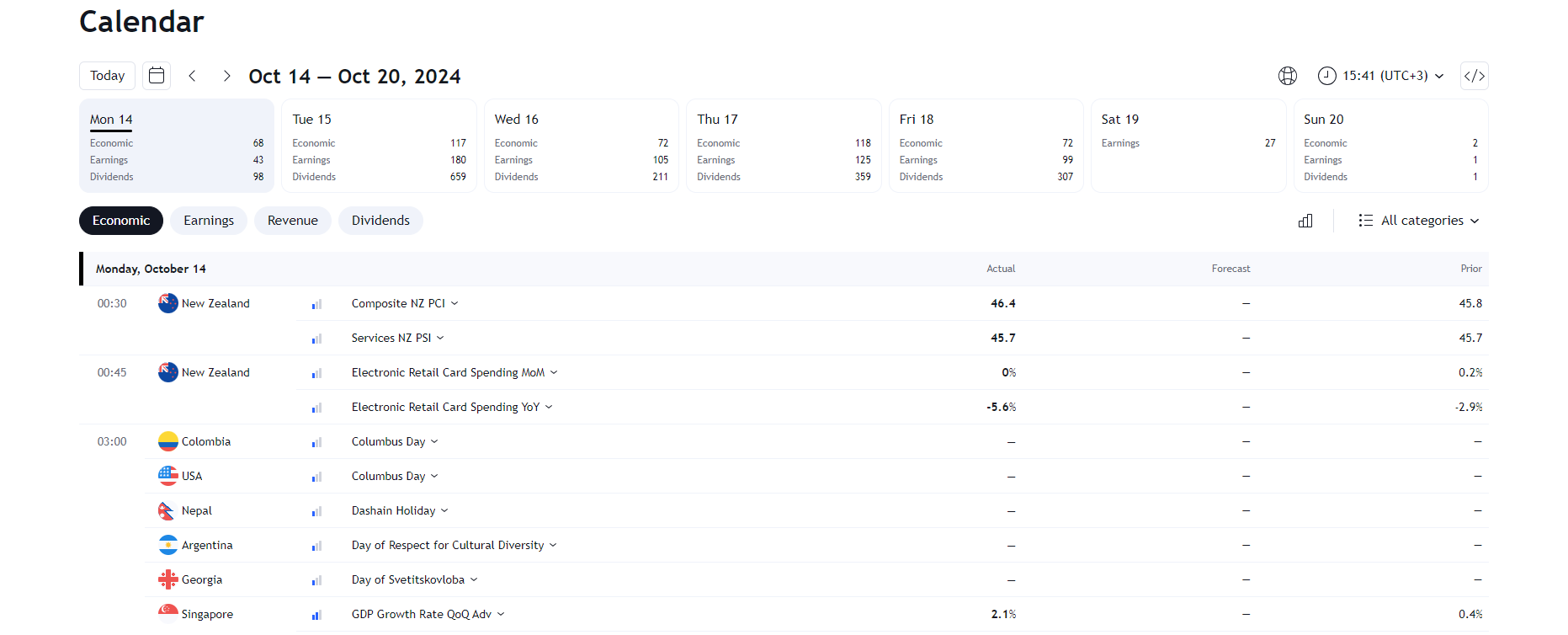Click the embed code icon
The image size is (1568, 635).
pos(1474,76)
